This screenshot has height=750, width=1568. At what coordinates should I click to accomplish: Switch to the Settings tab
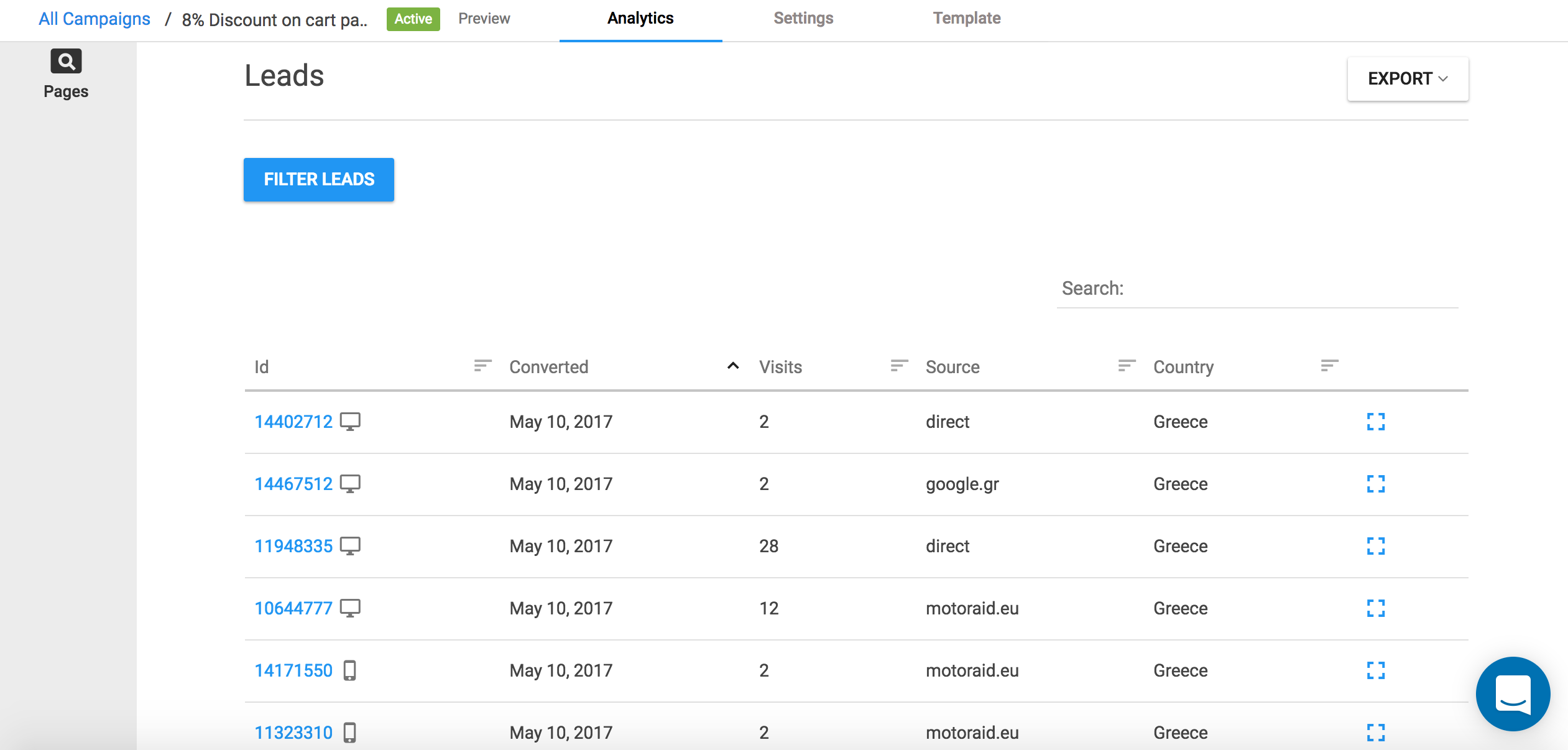pyautogui.click(x=803, y=19)
